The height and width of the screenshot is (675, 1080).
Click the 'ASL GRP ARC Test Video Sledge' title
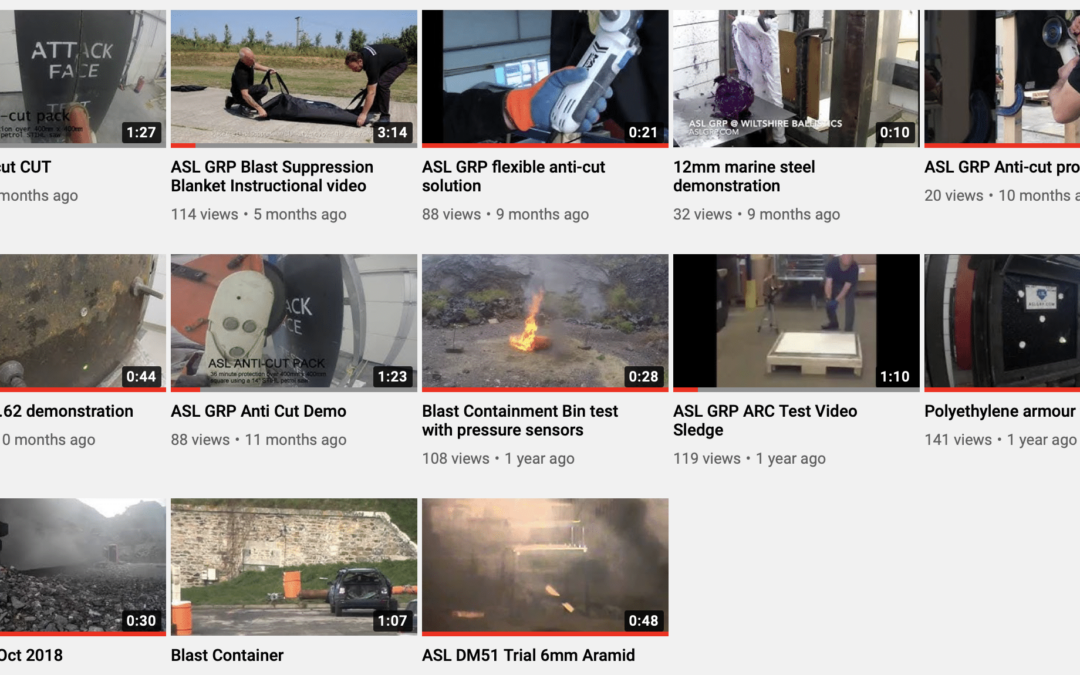(x=765, y=420)
